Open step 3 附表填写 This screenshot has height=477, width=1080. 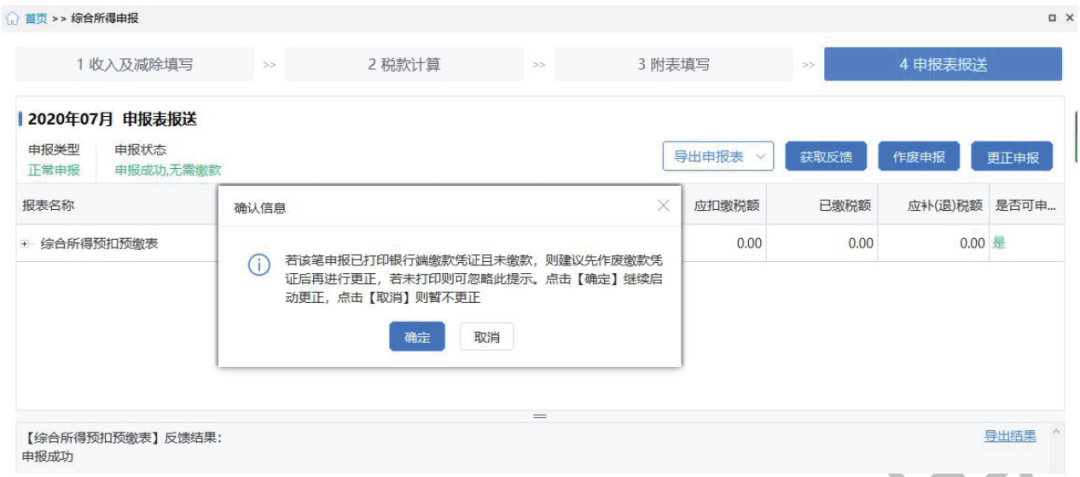[x=674, y=65]
